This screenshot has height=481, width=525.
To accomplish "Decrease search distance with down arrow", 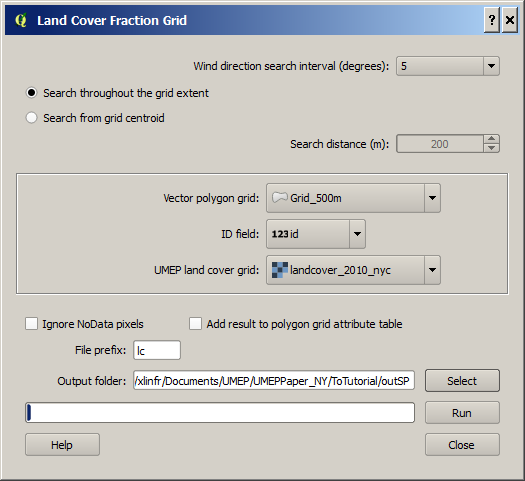I will click(x=492, y=148).
